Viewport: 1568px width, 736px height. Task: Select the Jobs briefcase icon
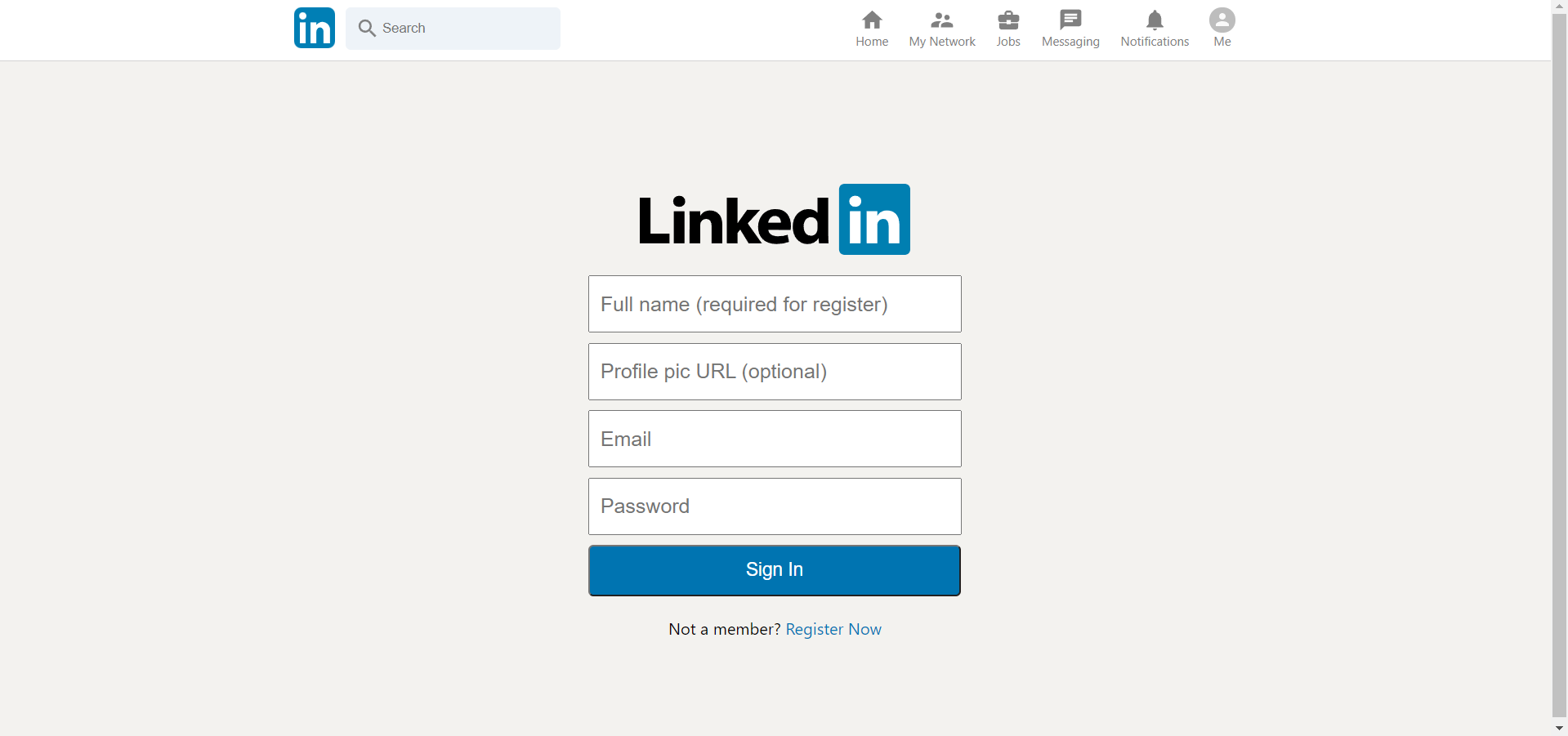pos(1008,20)
